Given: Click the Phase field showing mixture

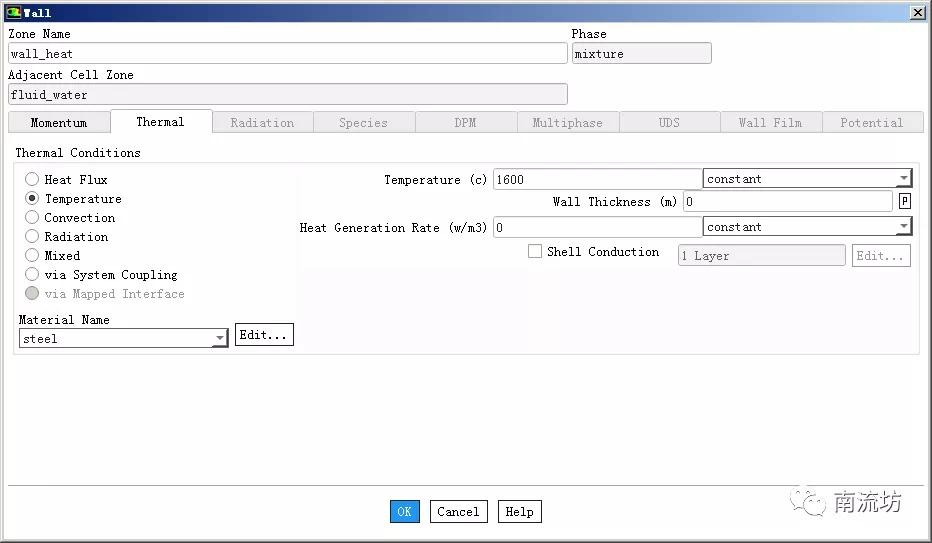Looking at the screenshot, I should pos(641,53).
